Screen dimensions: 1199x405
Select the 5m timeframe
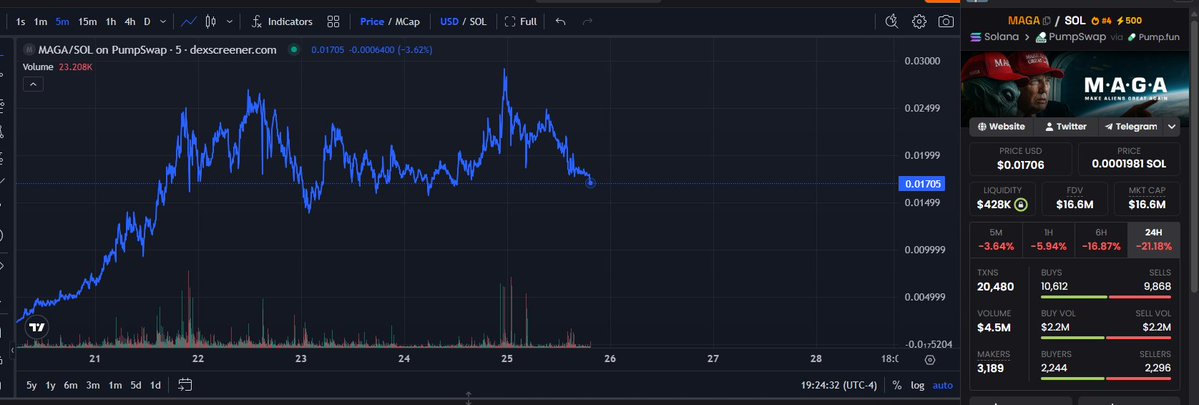pos(62,21)
